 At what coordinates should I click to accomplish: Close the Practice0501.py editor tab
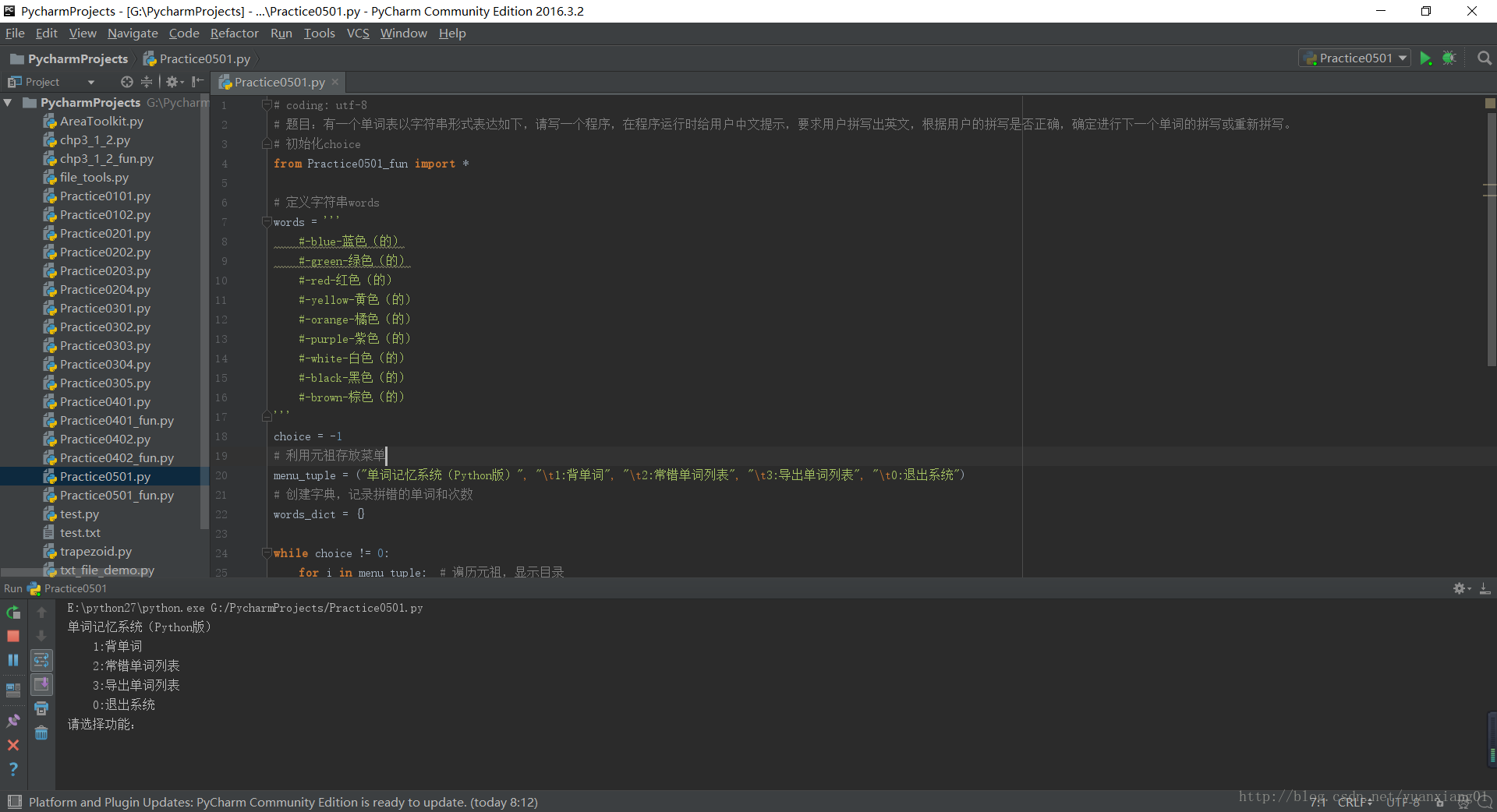coord(335,82)
